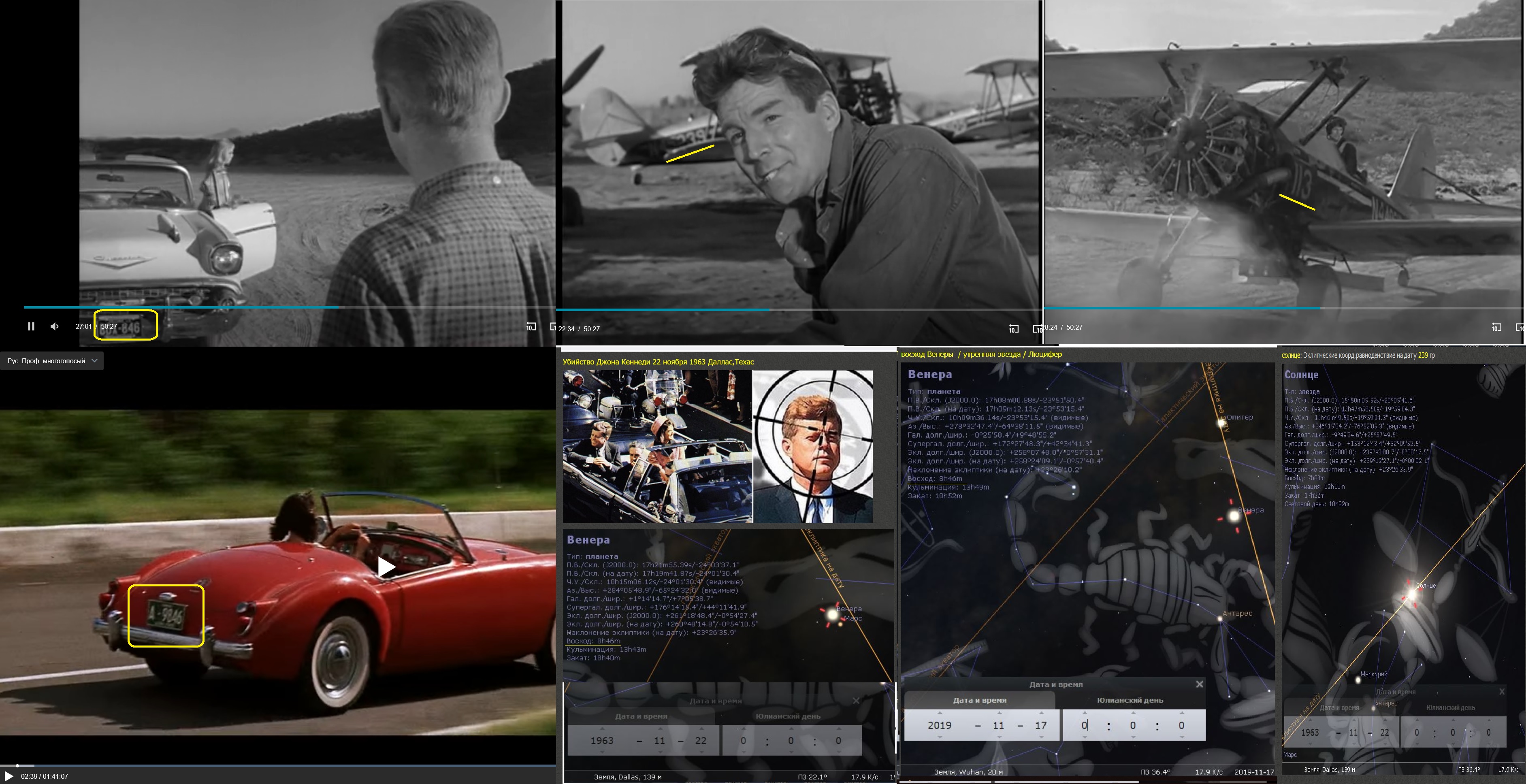Screen dimensions: 1526x784
Task: Click the '17.9 К/с' readout in the Wuhan status bar
Action: coord(1208,772)
